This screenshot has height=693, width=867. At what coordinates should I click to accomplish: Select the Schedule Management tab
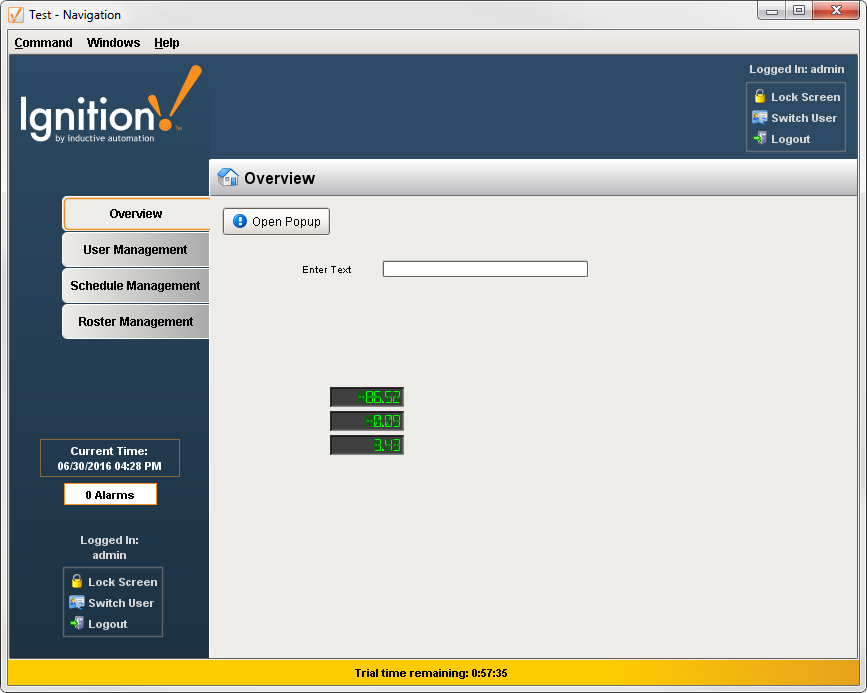click(x=135, y=285)
